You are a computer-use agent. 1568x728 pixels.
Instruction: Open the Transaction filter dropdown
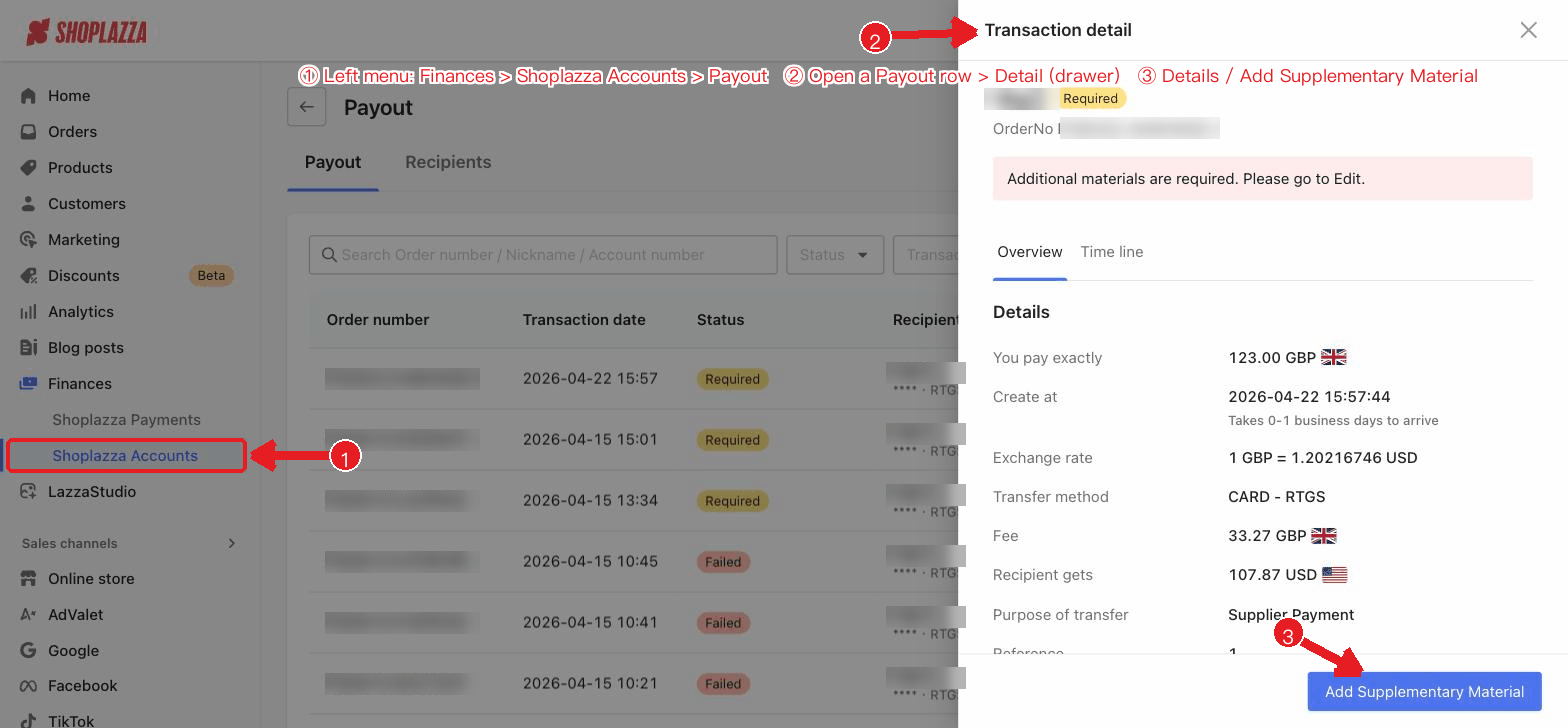click(x=925, y=255)
